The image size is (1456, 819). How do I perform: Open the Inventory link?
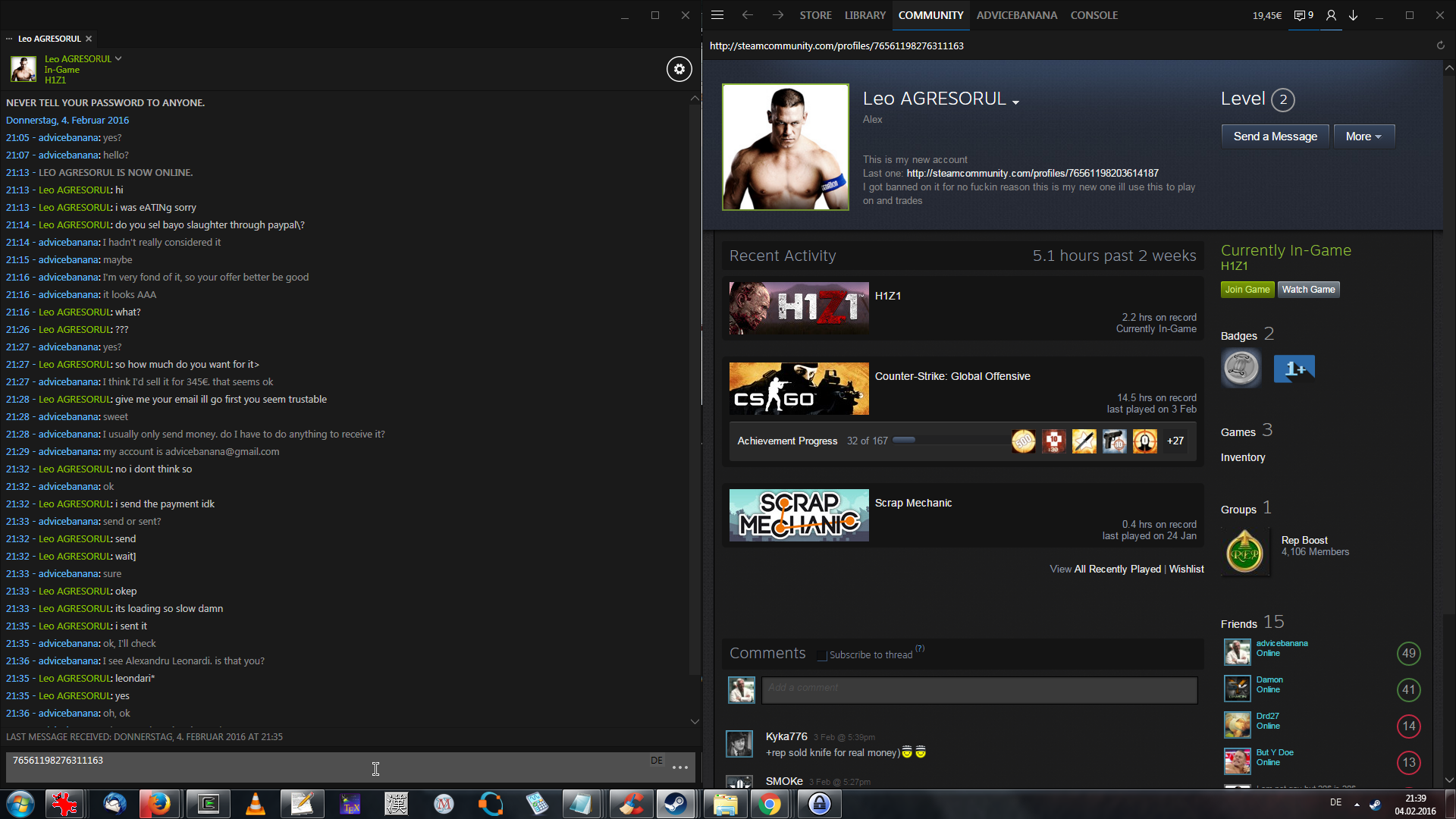[x=1243, y=457]
